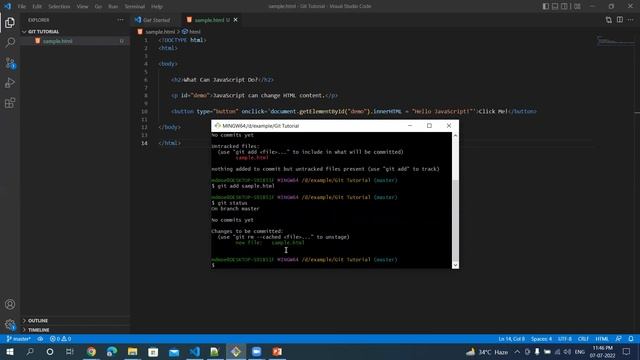640x360 pixels.
Task: Open the Windows Start menu
Action: coord(10,352)
